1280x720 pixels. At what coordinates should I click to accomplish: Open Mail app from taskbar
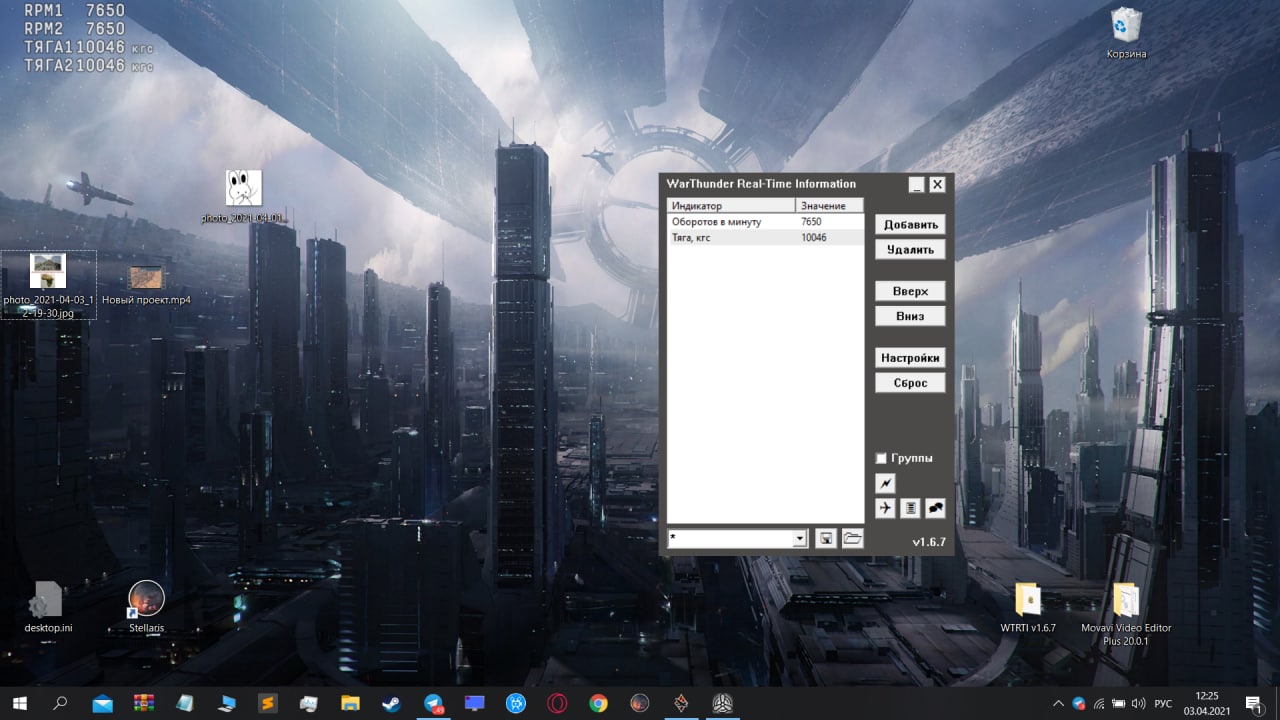pyautogui.click(x=102, y=703)
